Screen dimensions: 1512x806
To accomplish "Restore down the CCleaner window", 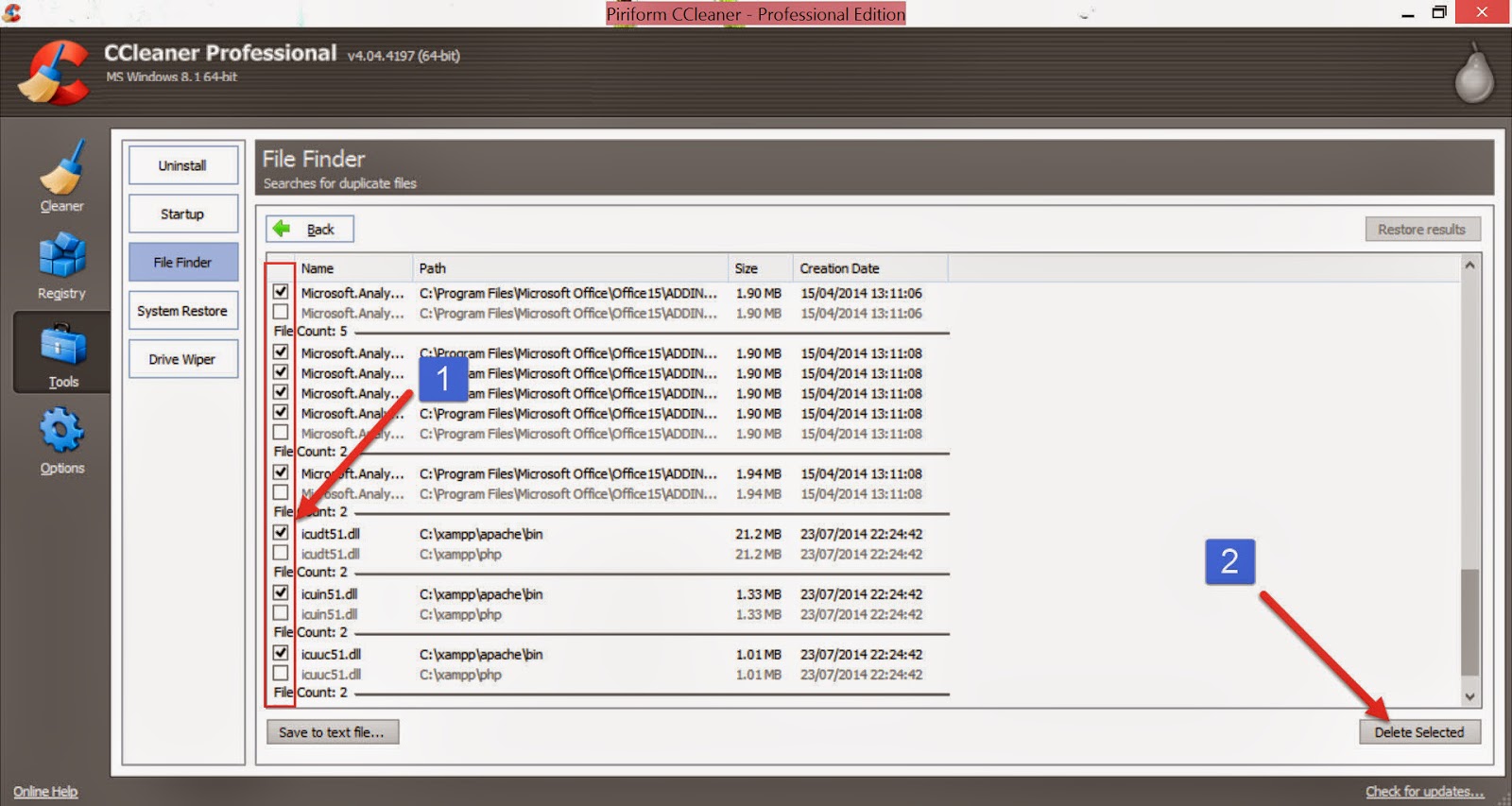I will 1439,13.
